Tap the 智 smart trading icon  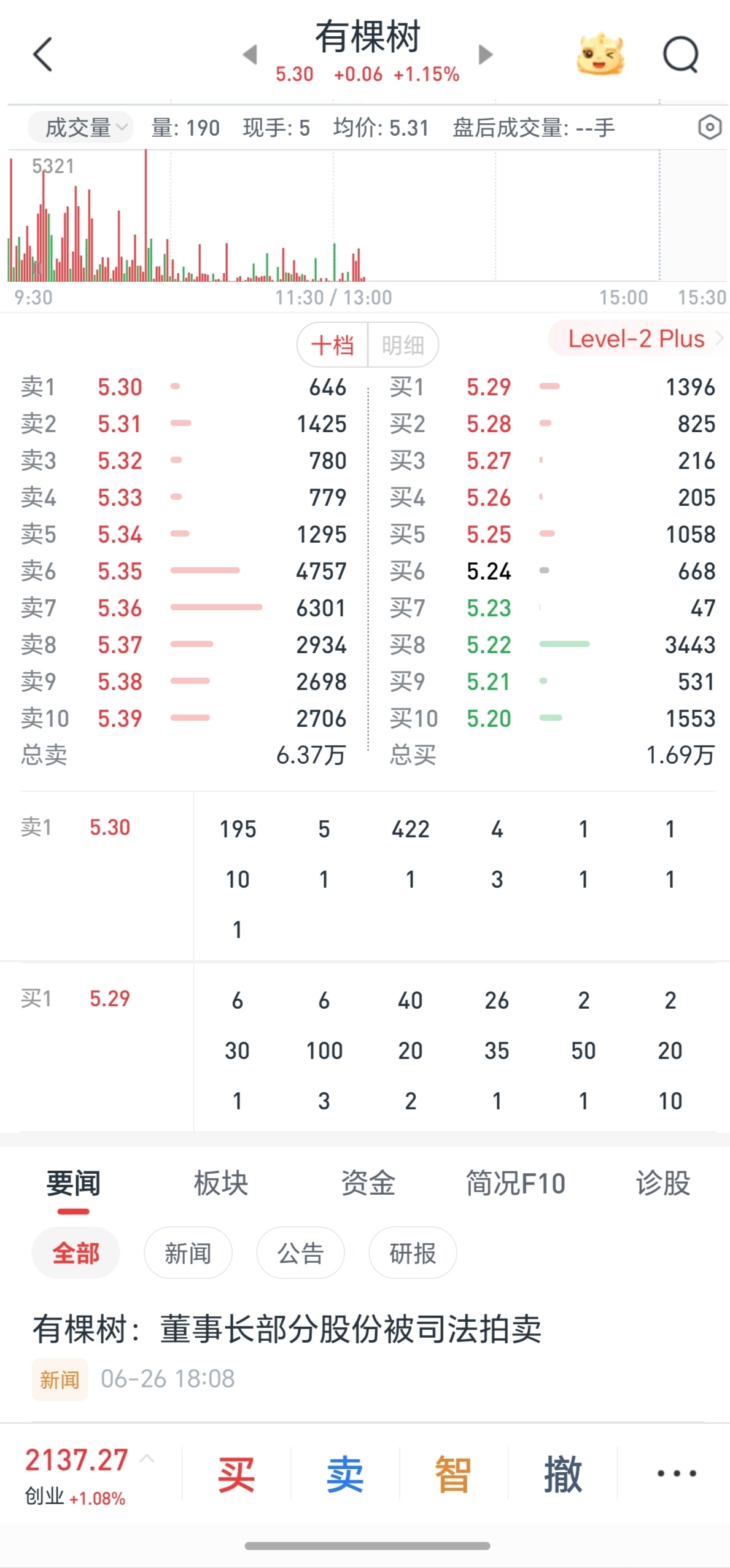[x=453, y=1474]
